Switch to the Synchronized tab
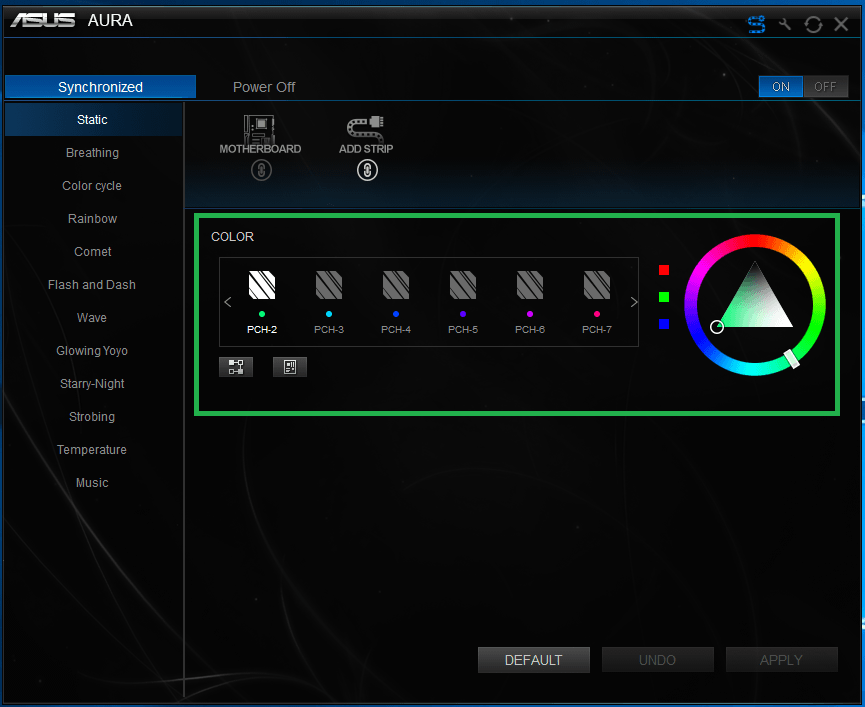 click(100, 87)
